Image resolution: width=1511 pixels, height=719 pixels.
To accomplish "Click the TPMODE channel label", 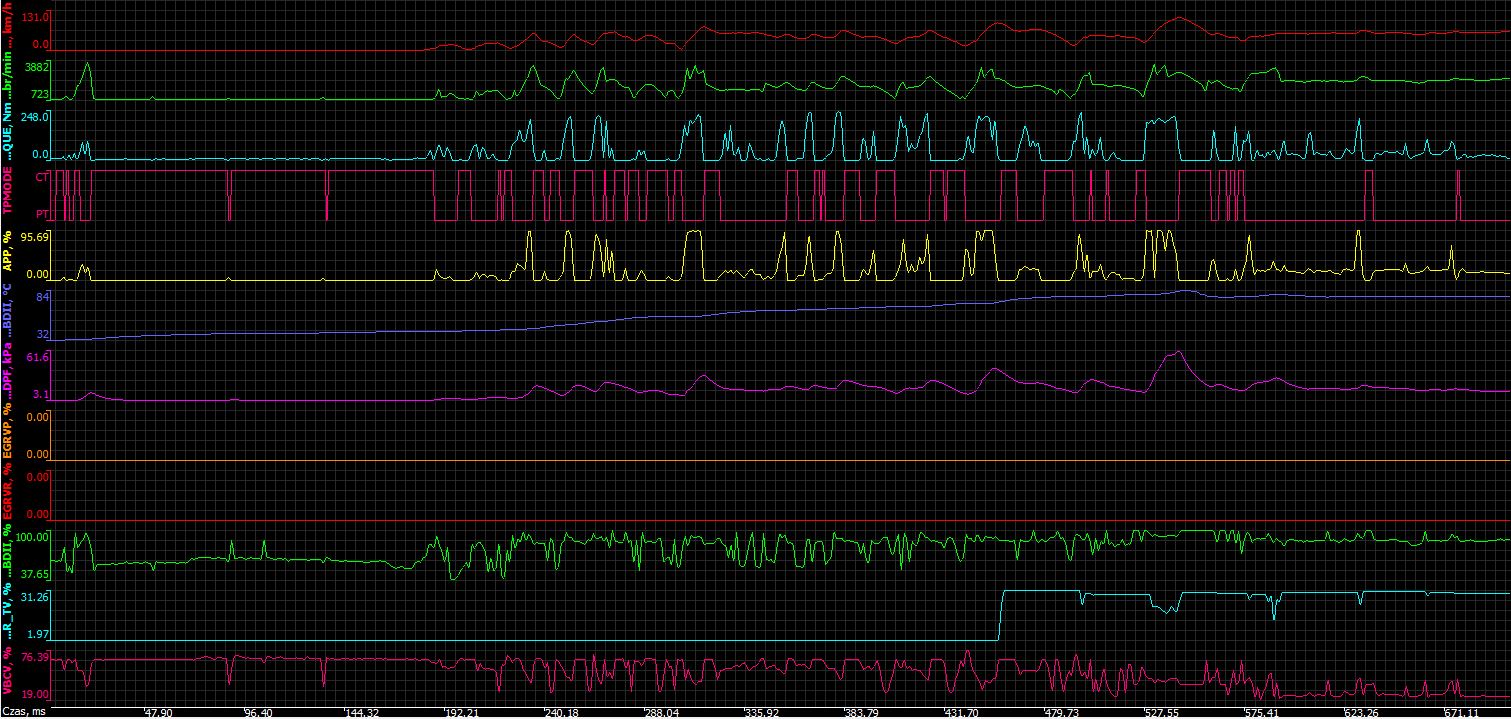I will tap(8, 194).
